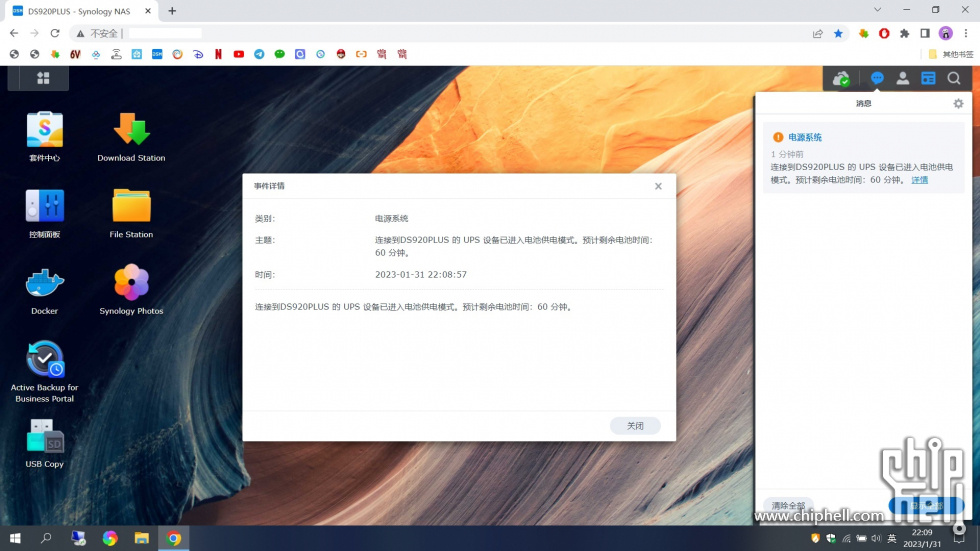This screenshot has width=980, height=551.
Task: Launch Docker from the desktop
Action: (x=44, y=290)
